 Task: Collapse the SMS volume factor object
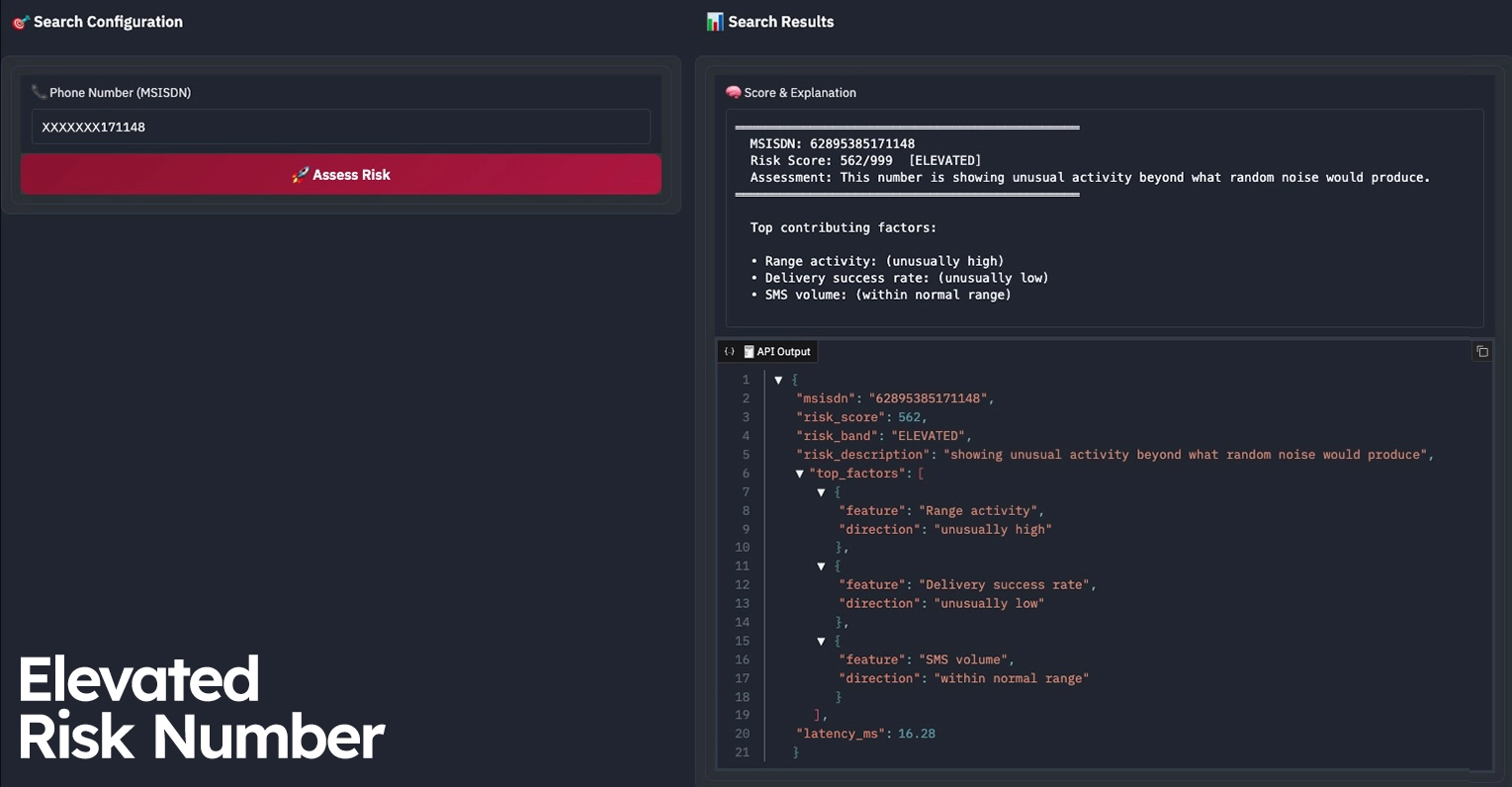pyautogui.click(x=821, y=641)
